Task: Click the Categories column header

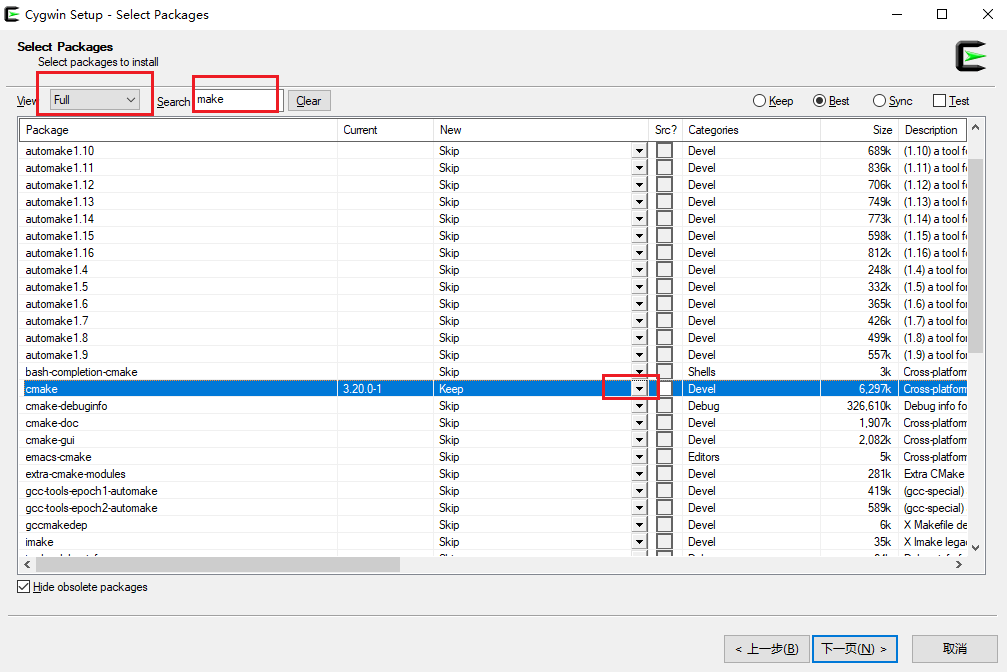Action: point(751,130)
